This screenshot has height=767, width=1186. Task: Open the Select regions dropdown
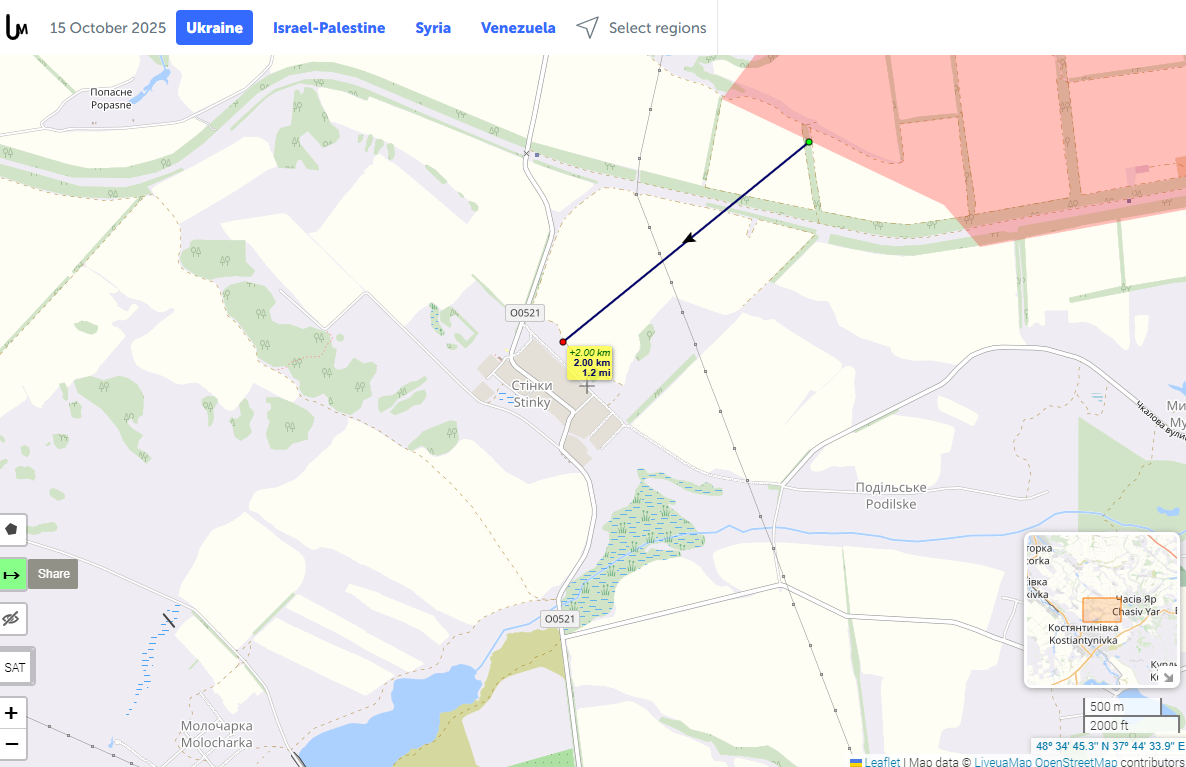641,28
